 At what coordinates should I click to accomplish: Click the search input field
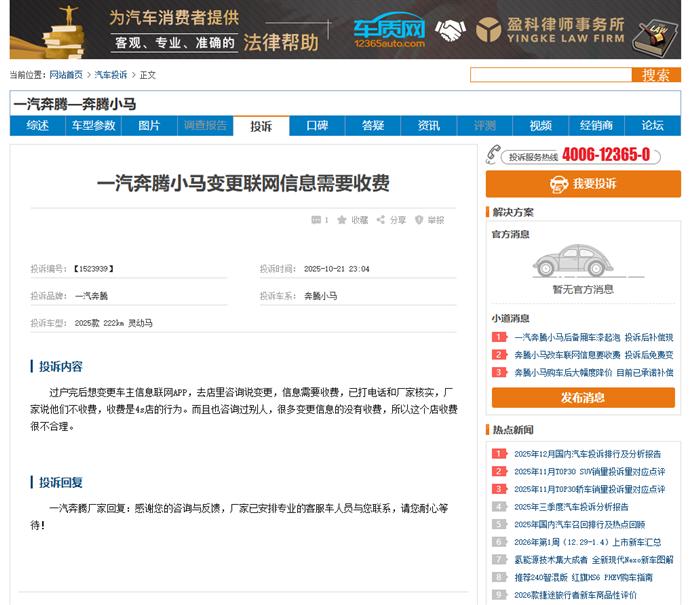tap(550, 75)
